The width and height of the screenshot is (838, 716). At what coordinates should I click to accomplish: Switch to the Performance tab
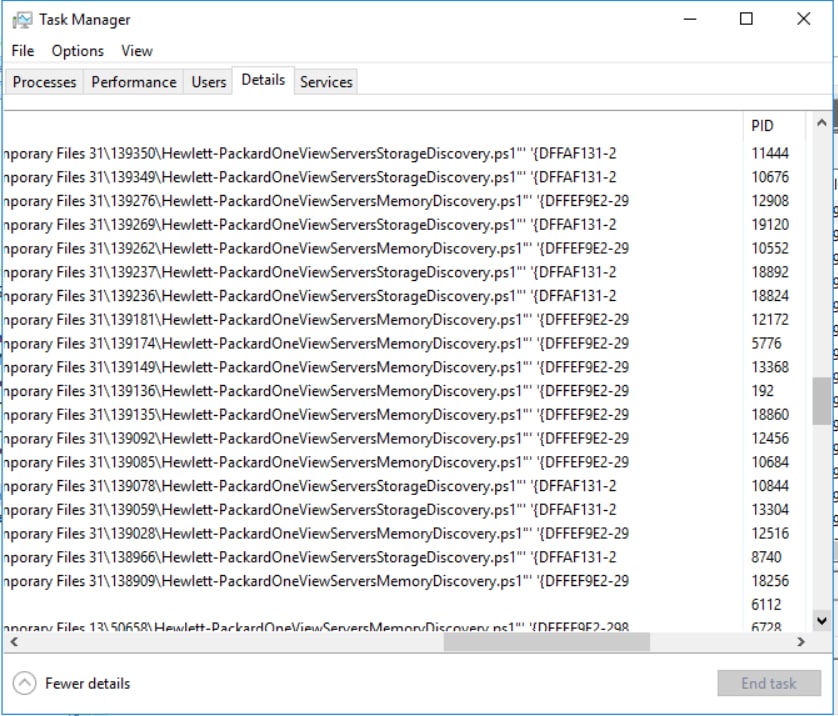point(134,82)
